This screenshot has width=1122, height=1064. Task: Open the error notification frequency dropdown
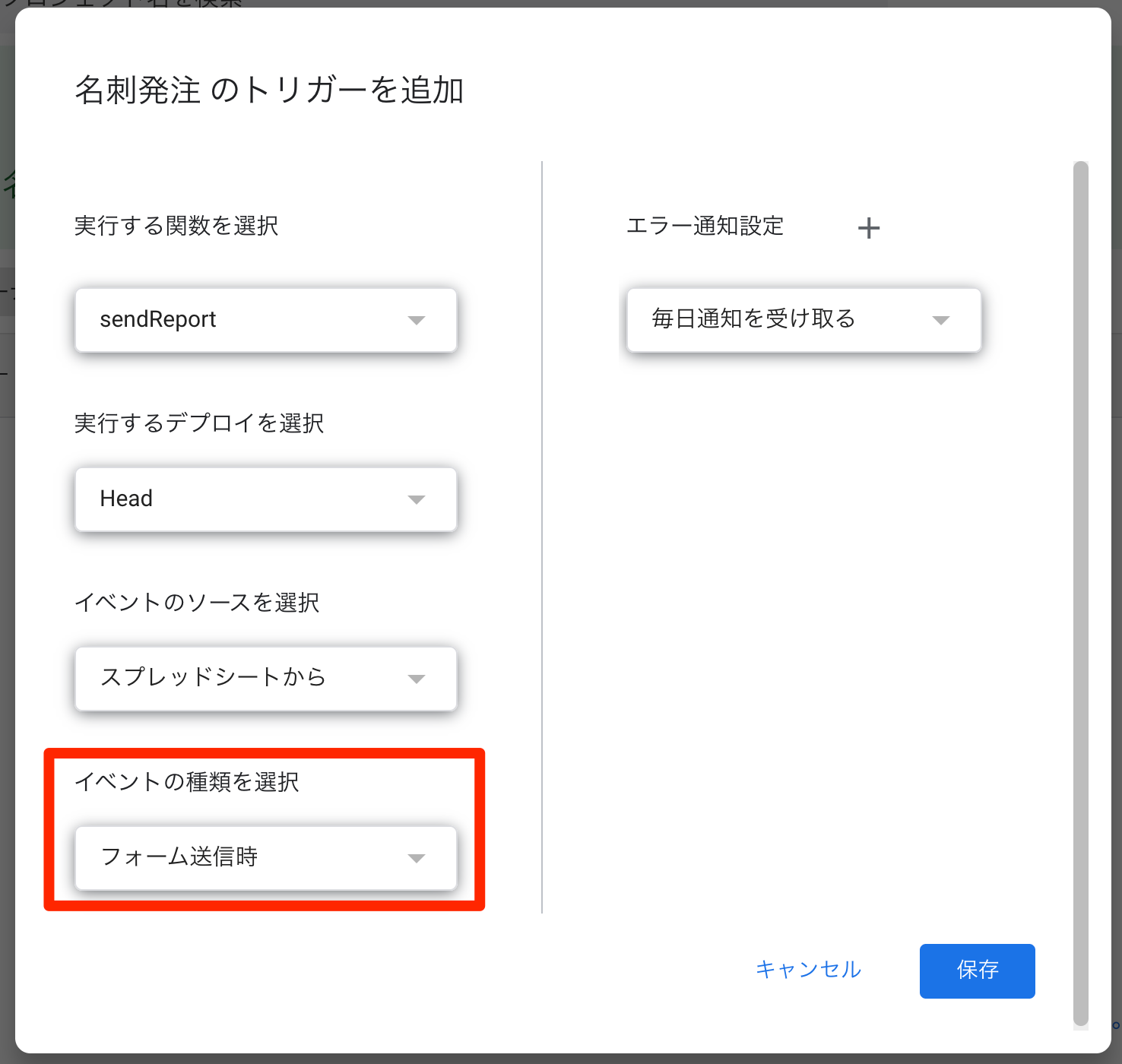[803, 320]
